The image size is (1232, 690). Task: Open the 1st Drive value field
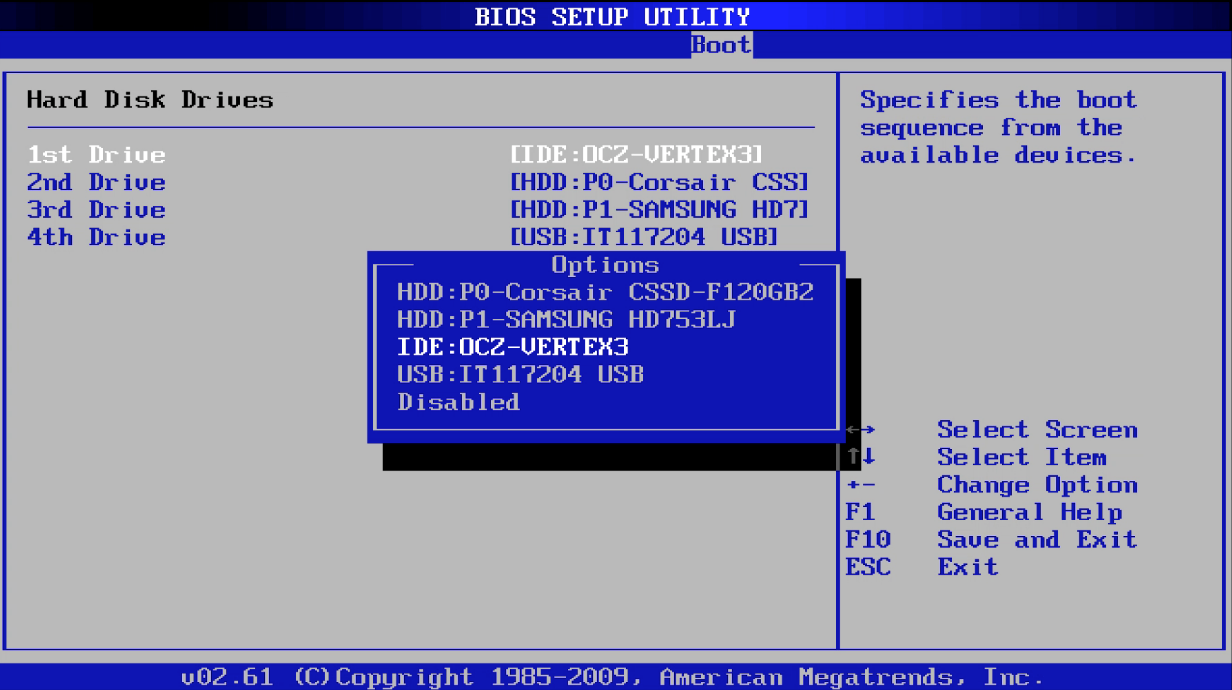(x=637, y=155)
